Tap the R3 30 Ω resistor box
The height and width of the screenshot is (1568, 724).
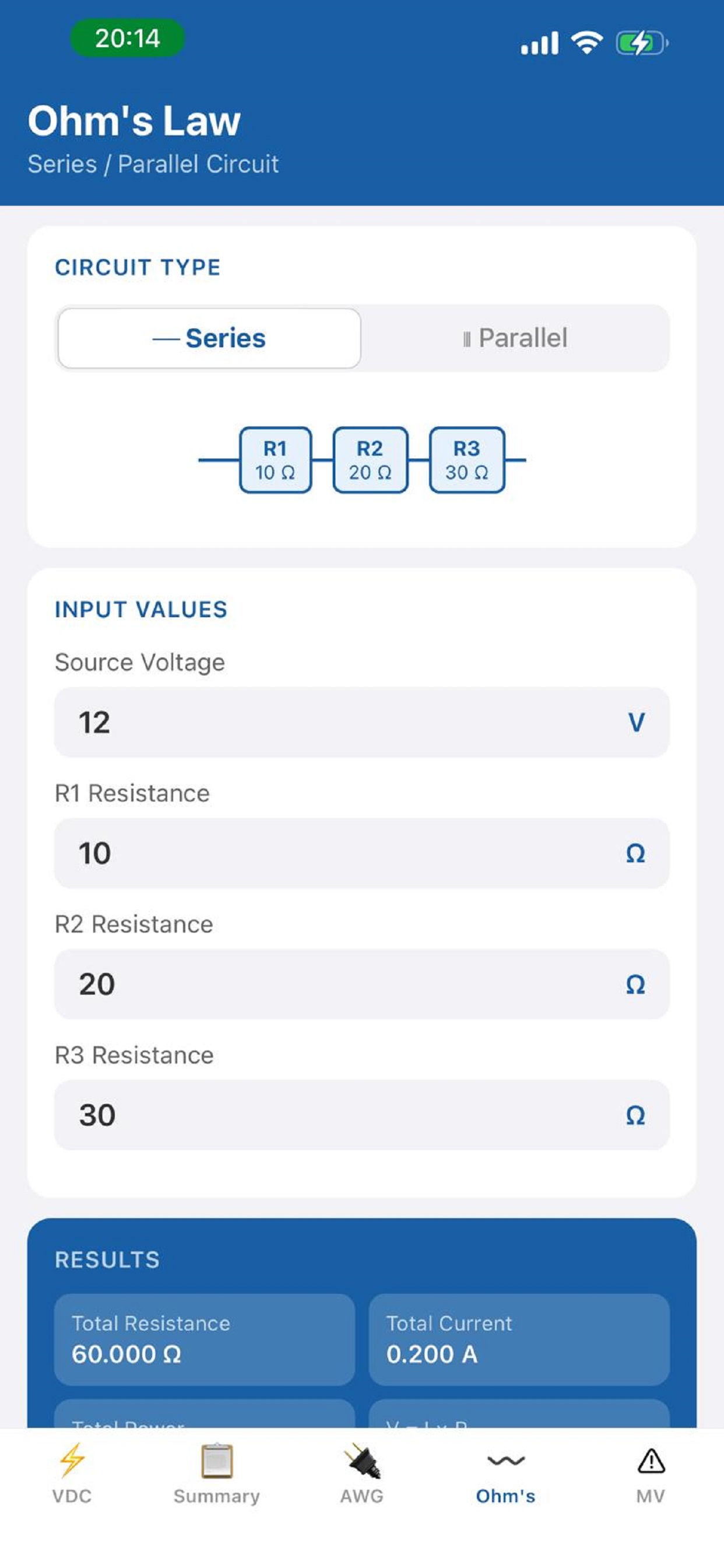point(467,460)
